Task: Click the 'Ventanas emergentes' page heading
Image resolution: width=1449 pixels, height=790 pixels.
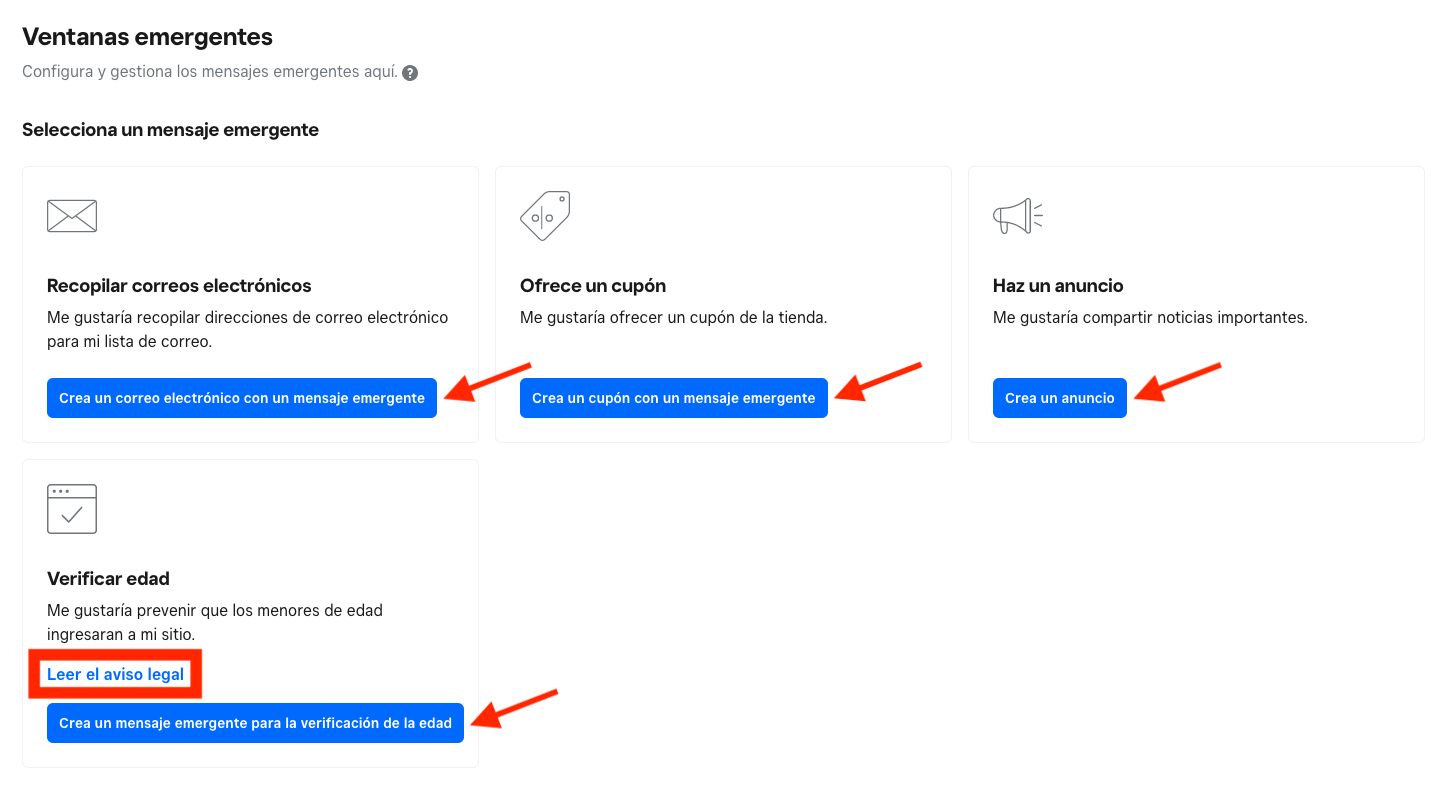Action: point(147,37)
